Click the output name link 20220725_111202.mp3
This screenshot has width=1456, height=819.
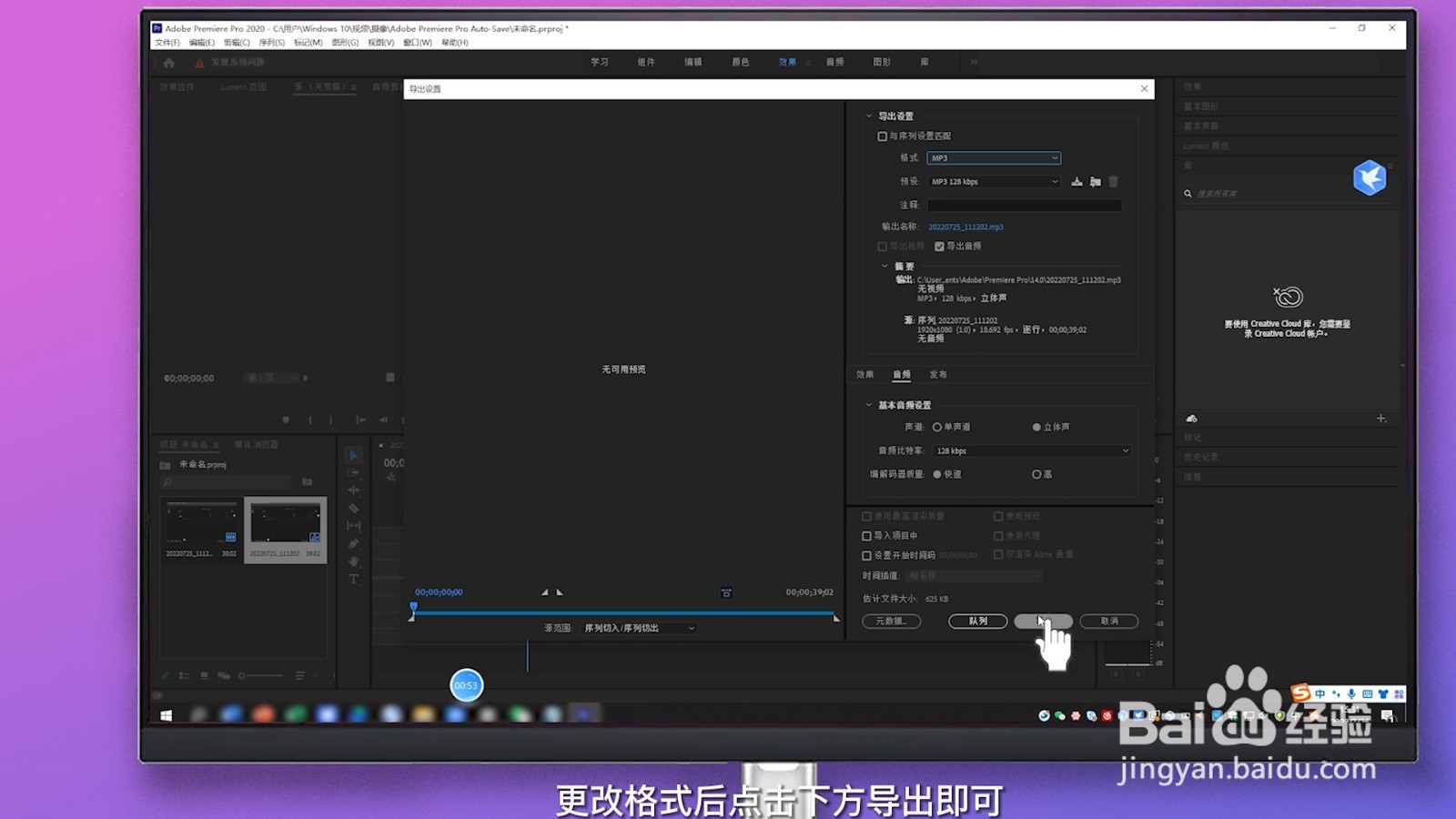[x=966, y=227]
